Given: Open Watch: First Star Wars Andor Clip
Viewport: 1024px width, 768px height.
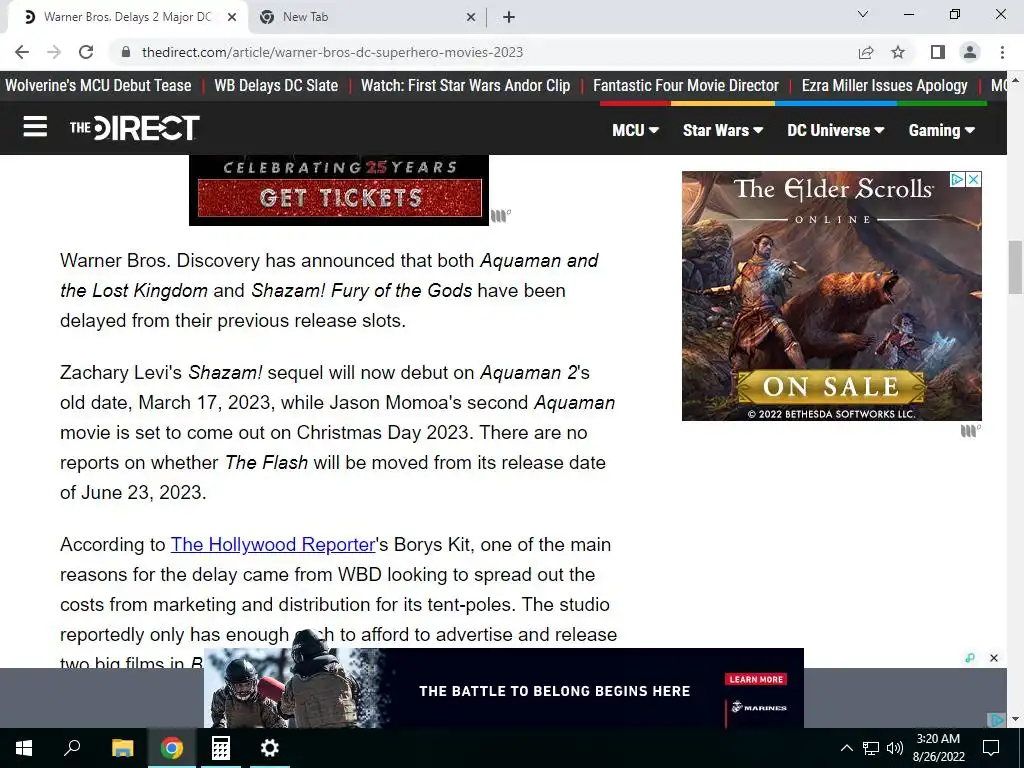Looking at the screenshot, I should coord(466,86).
